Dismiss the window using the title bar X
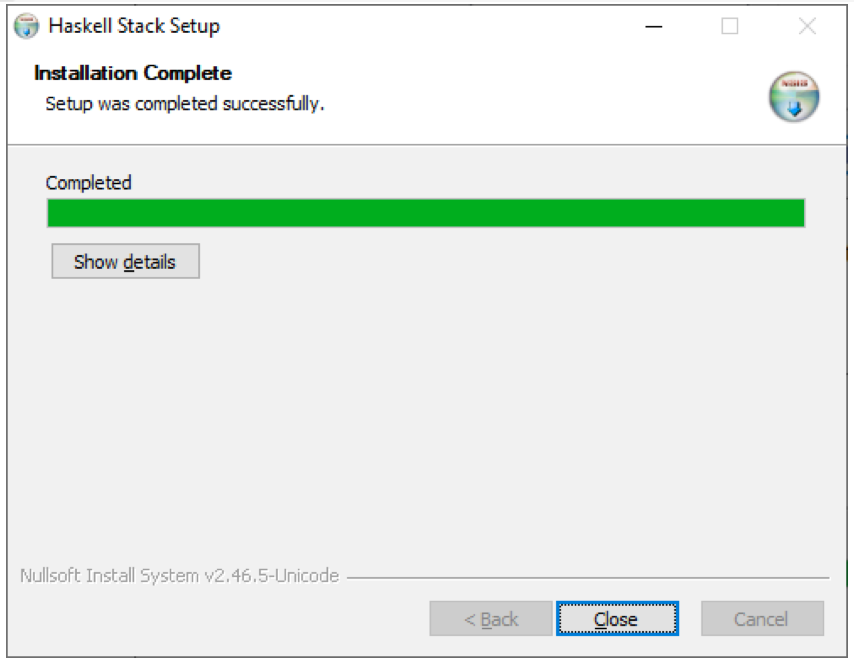The height and width of the screenshot is (668, 854). [807, 26]
